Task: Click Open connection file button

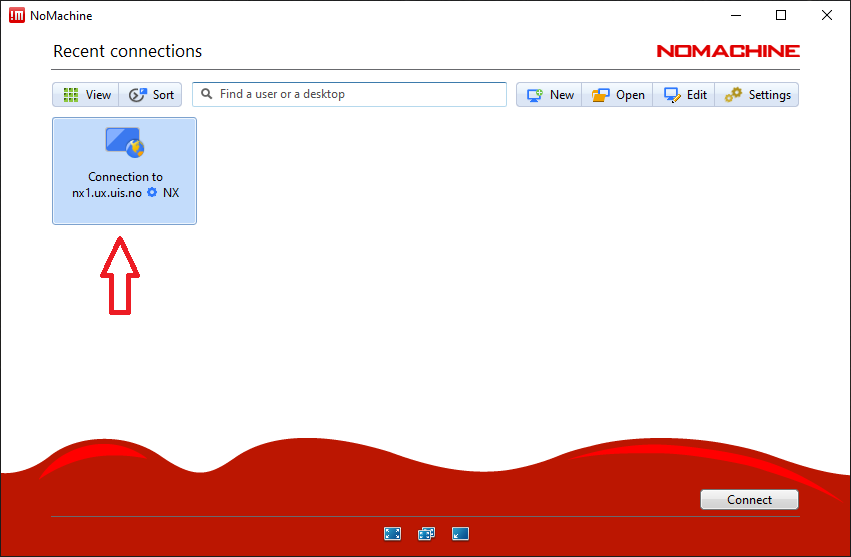Action: click(x=617, y=94)
